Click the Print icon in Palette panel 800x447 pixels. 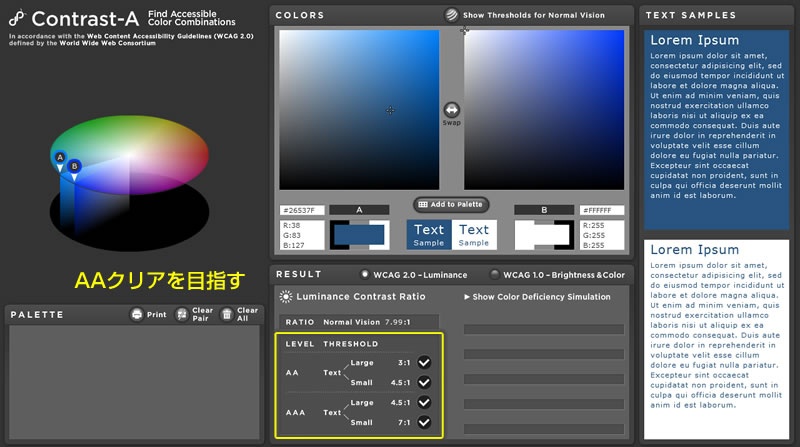click(x=136, y=315)
